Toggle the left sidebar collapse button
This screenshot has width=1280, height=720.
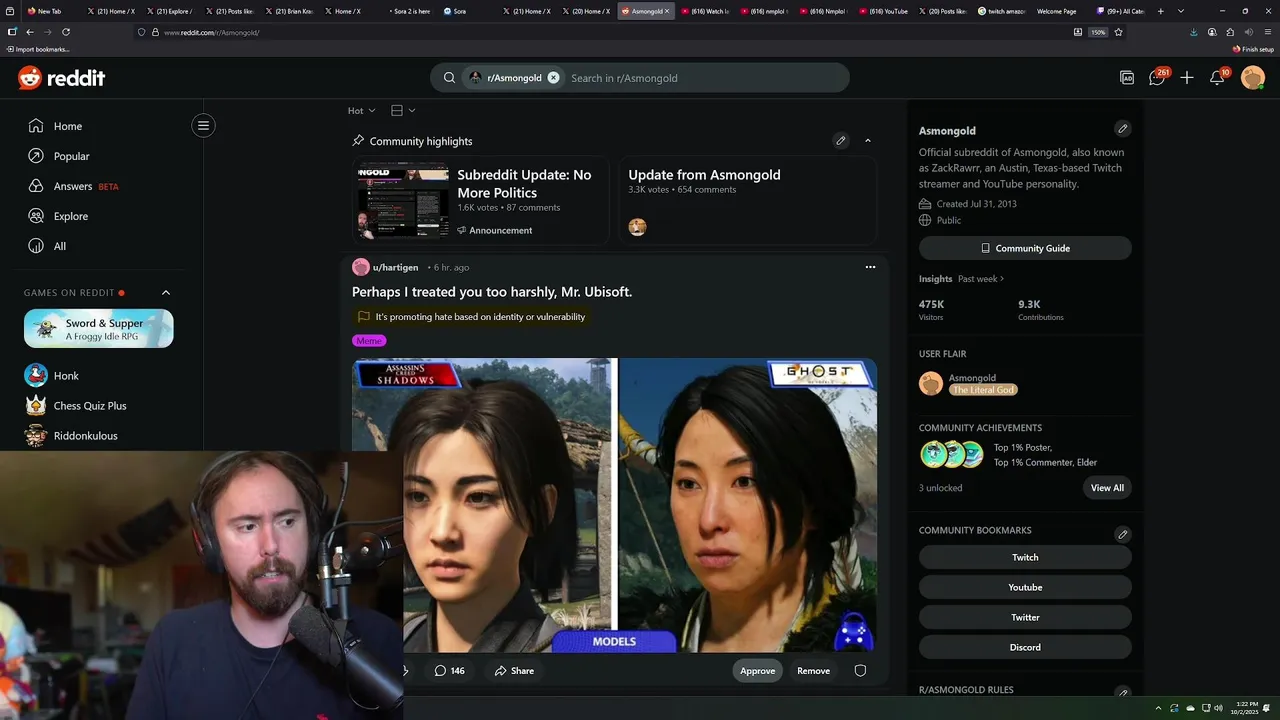[203, 125]
